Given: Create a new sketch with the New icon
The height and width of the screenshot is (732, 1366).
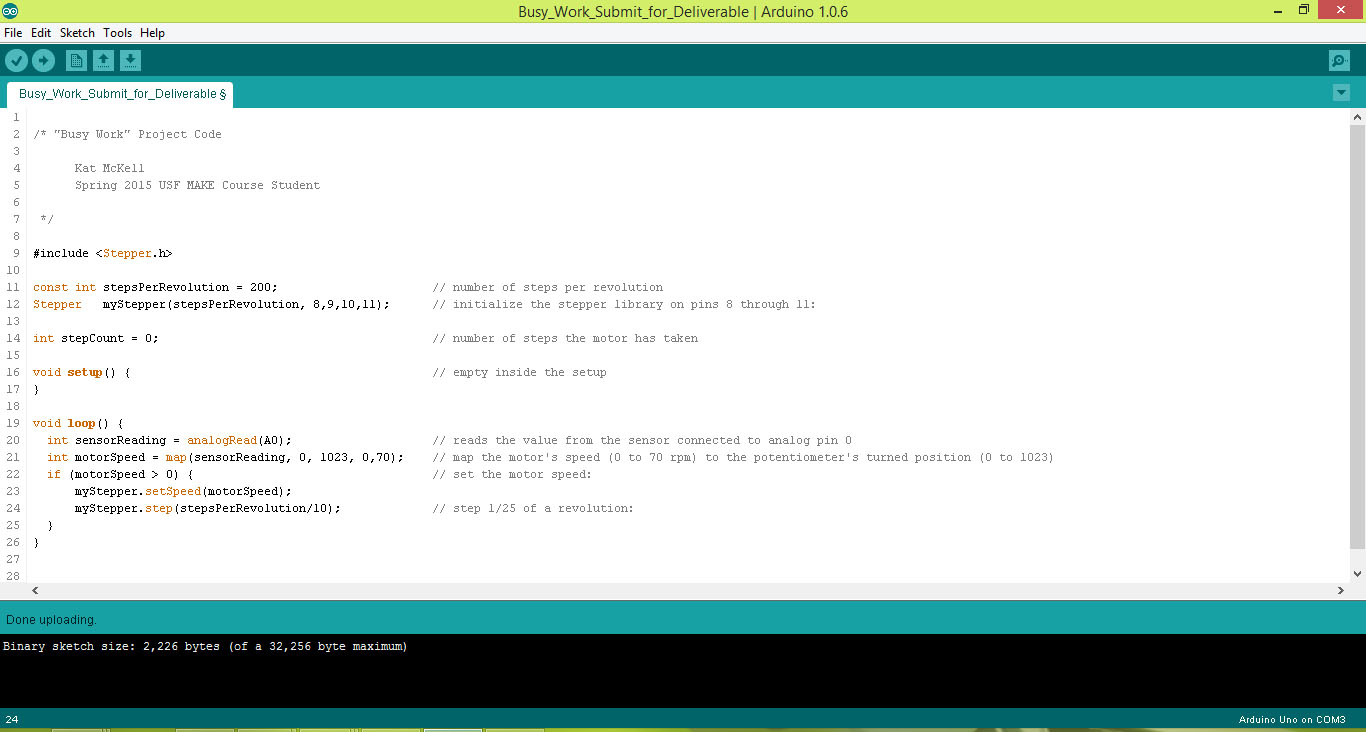Looking at the screenshot, I should 76,61.
